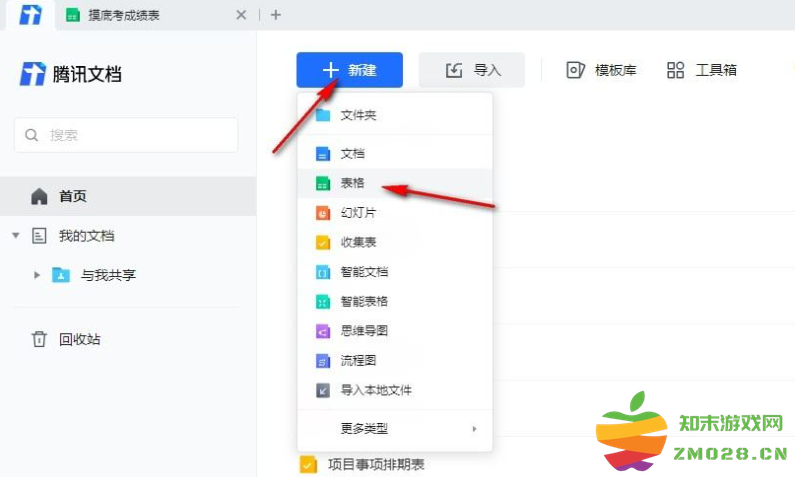The height and width of the screenshot is (477, 795).
Task: Select the 智能文档 smart document icon
Action: point(323,272)
